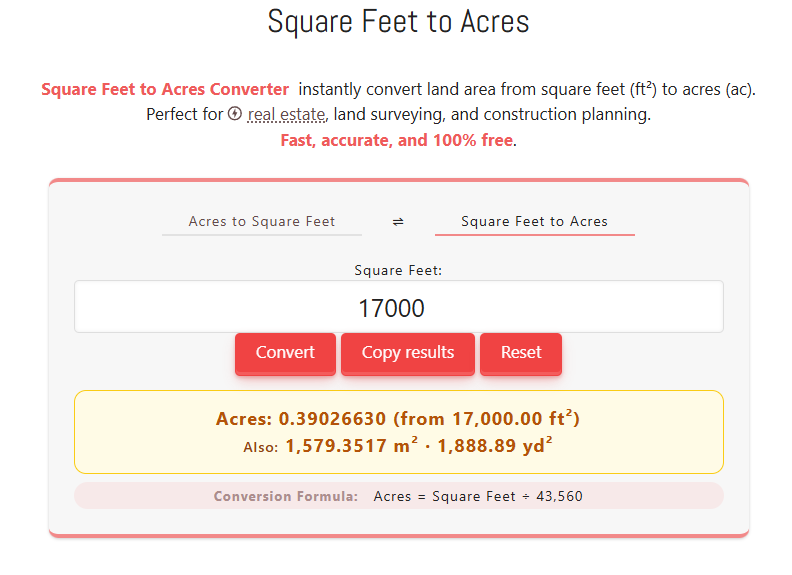The width and height of the screenshot is (792, 575).
Task: Switch to the Acres to Square Feet tab
Action: tap(262, 221)
